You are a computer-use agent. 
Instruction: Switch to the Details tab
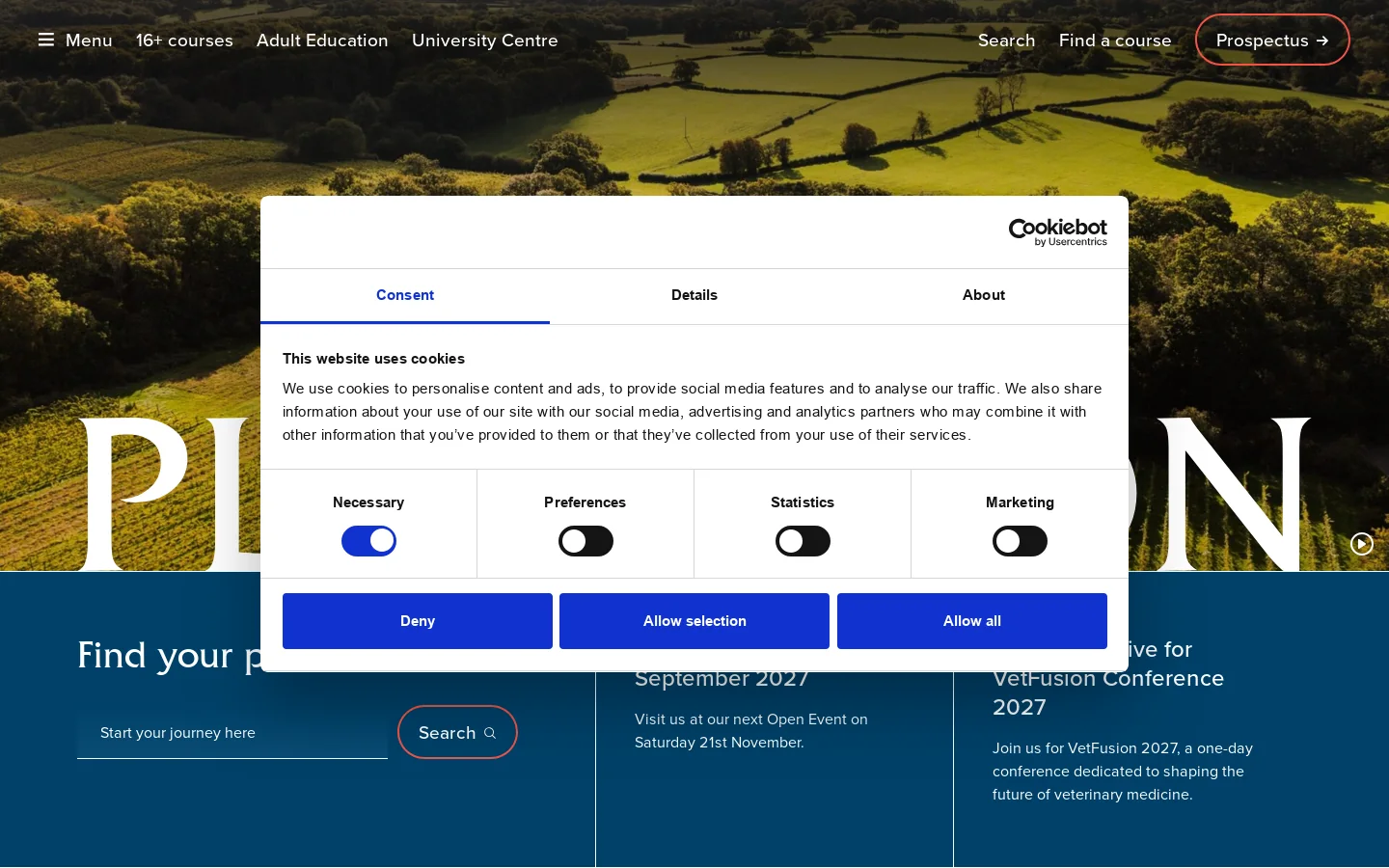(x=694, y=296)
